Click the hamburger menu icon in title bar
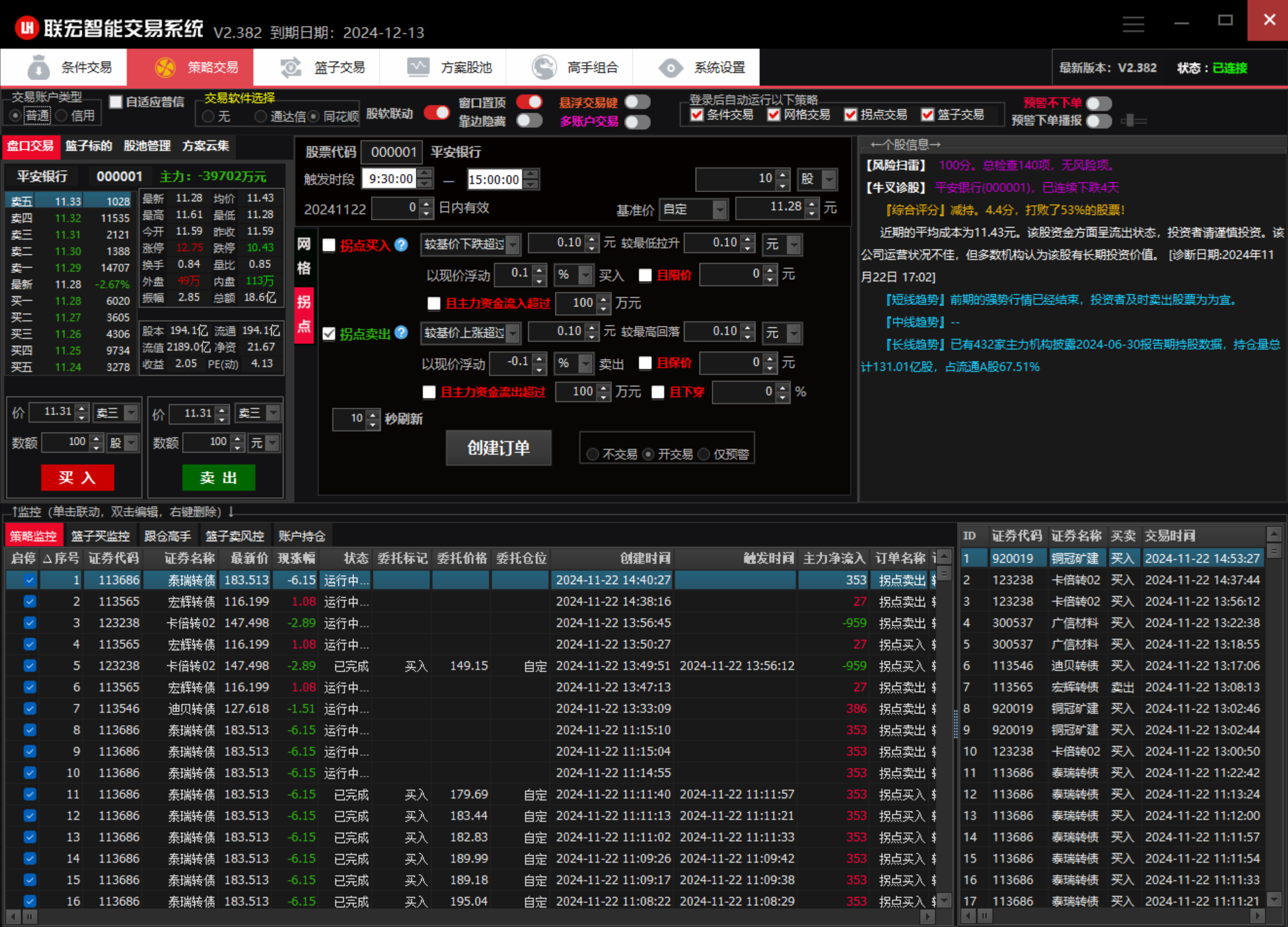The height and width of the screenshot is (927, 1288). [1134, 24]
